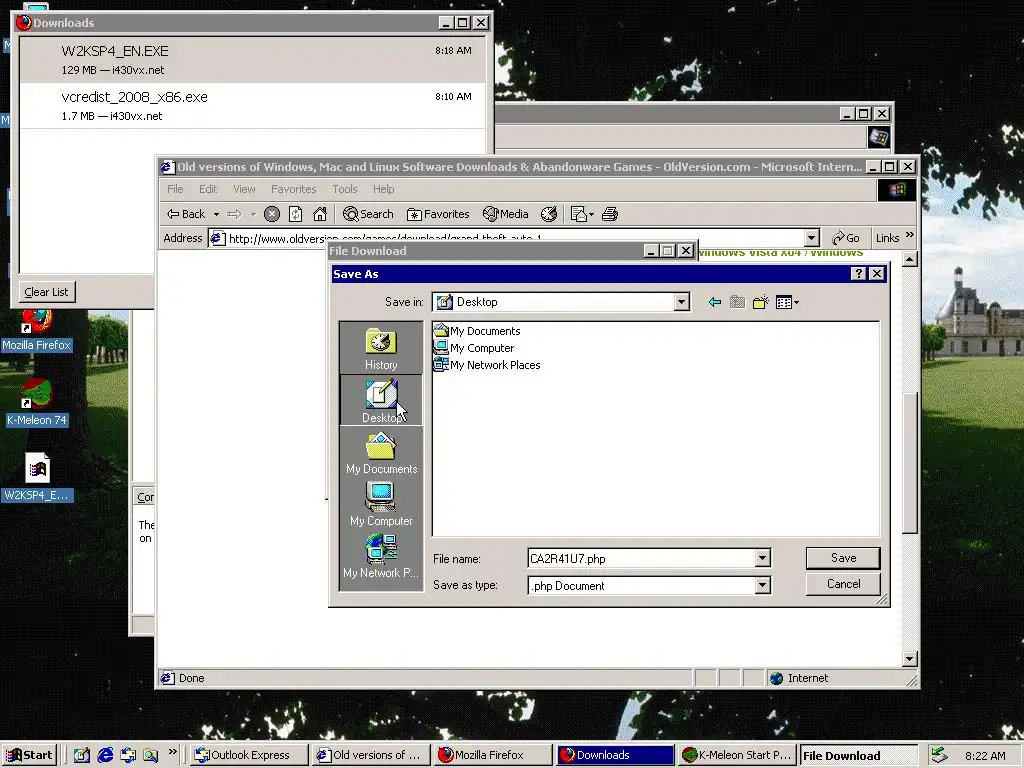
Task: Open My Computer in the places bar
Action: pos(381,504)
